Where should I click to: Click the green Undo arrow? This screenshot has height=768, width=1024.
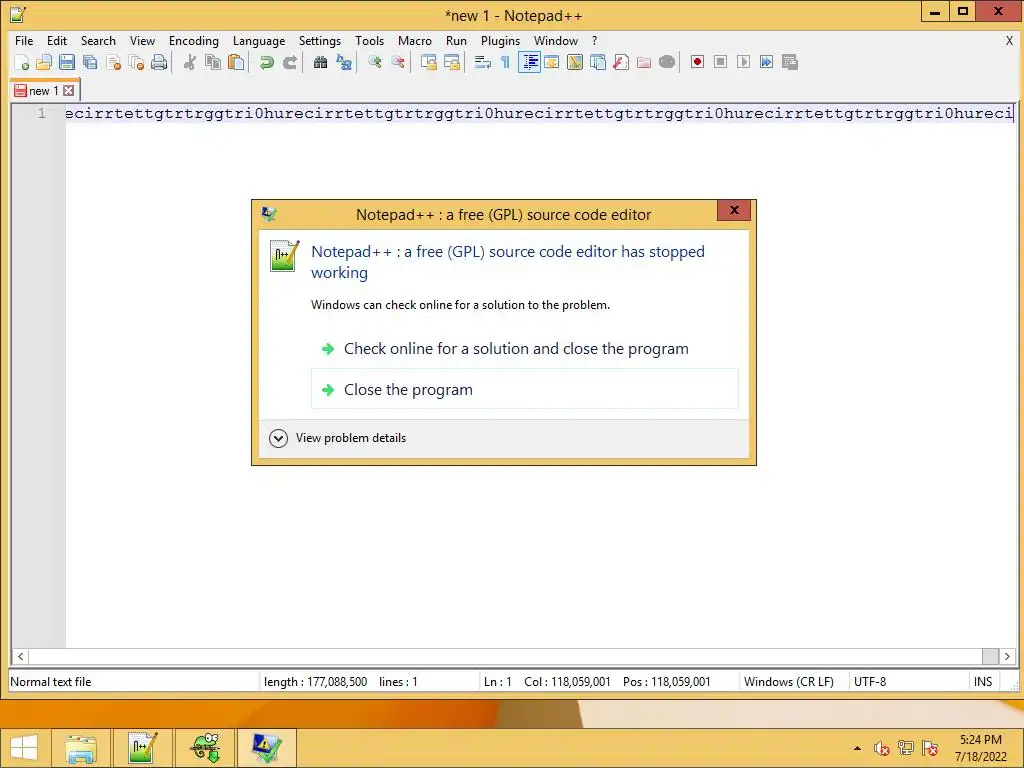pyautogui.click(x=266, y=63)
